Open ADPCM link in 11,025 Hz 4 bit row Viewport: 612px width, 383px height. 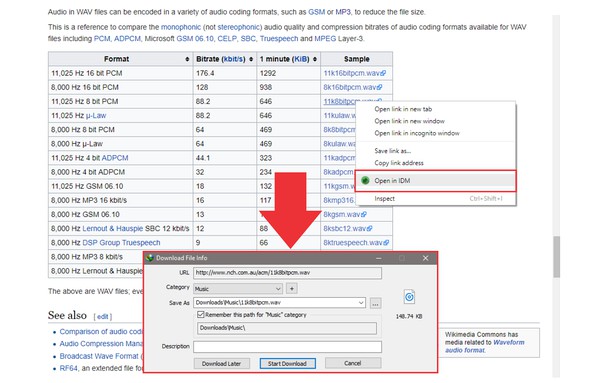coord(115,158)
